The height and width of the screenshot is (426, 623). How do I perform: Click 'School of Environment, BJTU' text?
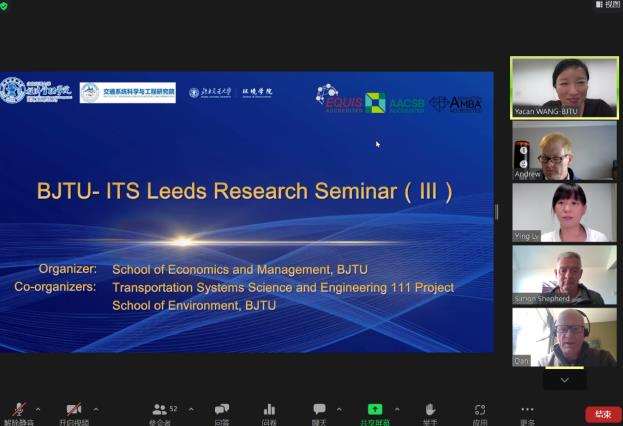click(x=194, y=305)
